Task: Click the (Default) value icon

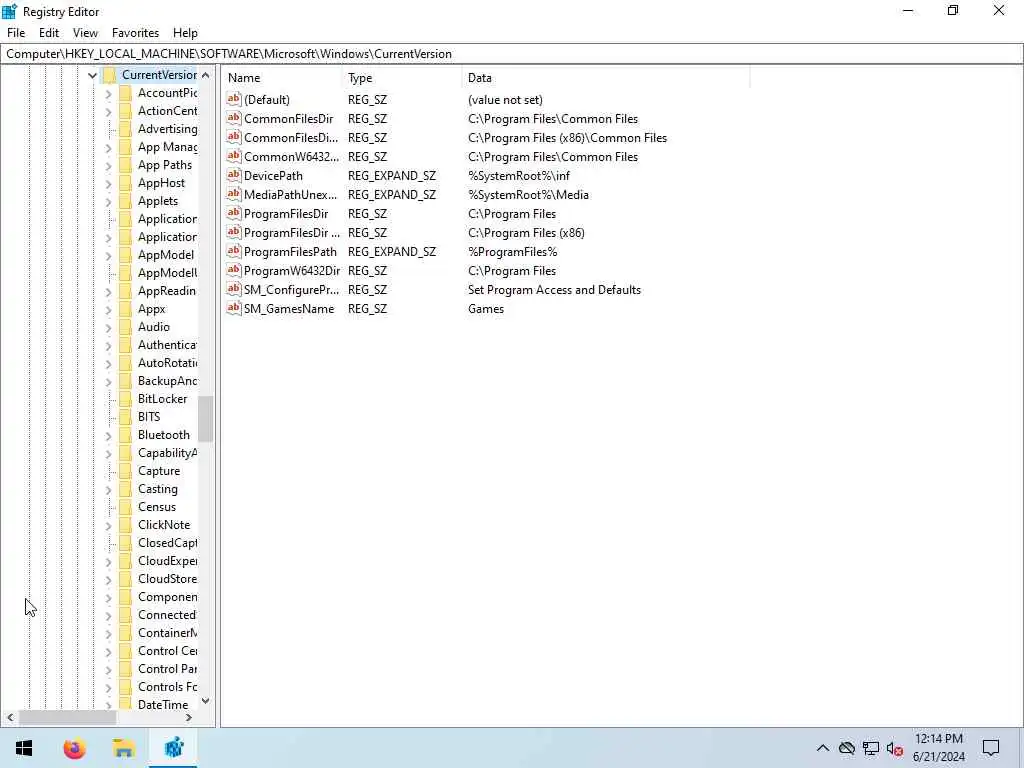Action: [x=234, y=99]
